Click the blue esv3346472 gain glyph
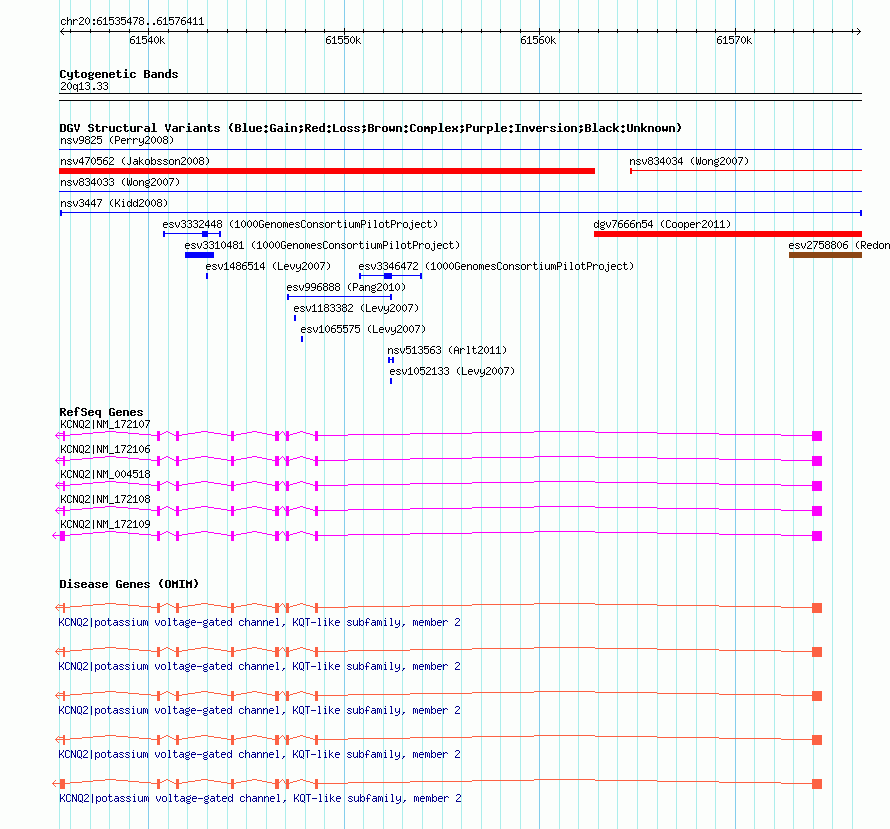The width and height of the screenshot is (890, 829). pos(391,276)
